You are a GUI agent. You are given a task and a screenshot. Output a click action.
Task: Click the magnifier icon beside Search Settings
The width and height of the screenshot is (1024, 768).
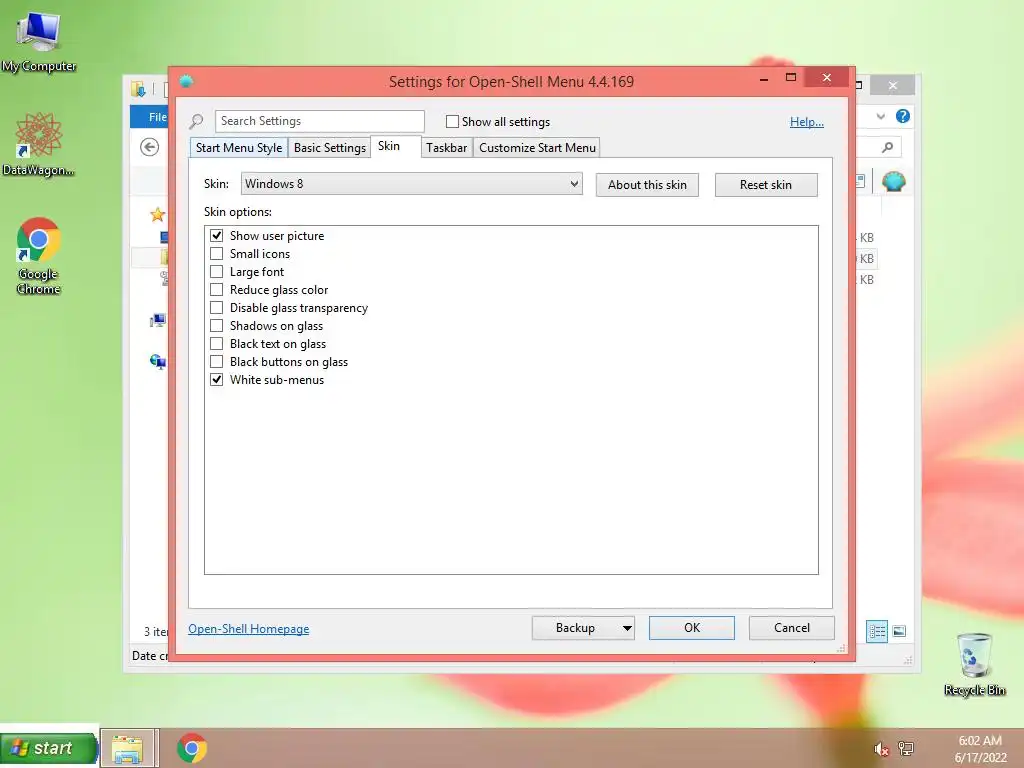tap(196, 121)
